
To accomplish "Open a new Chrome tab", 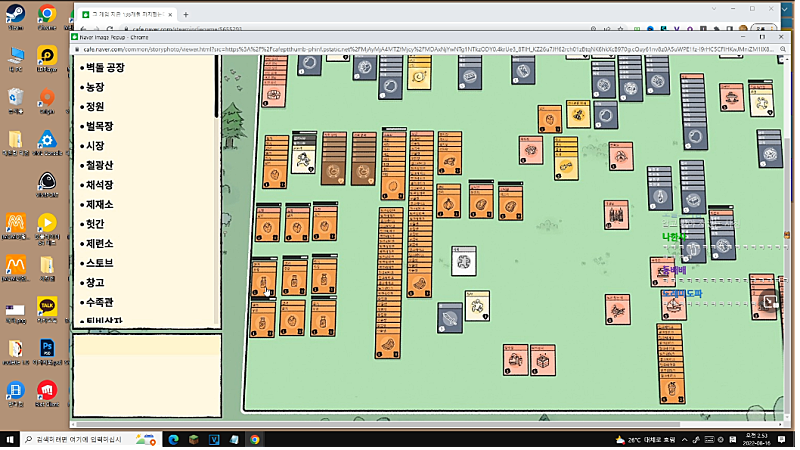I will pyautogui.click(x=186, y=16).
